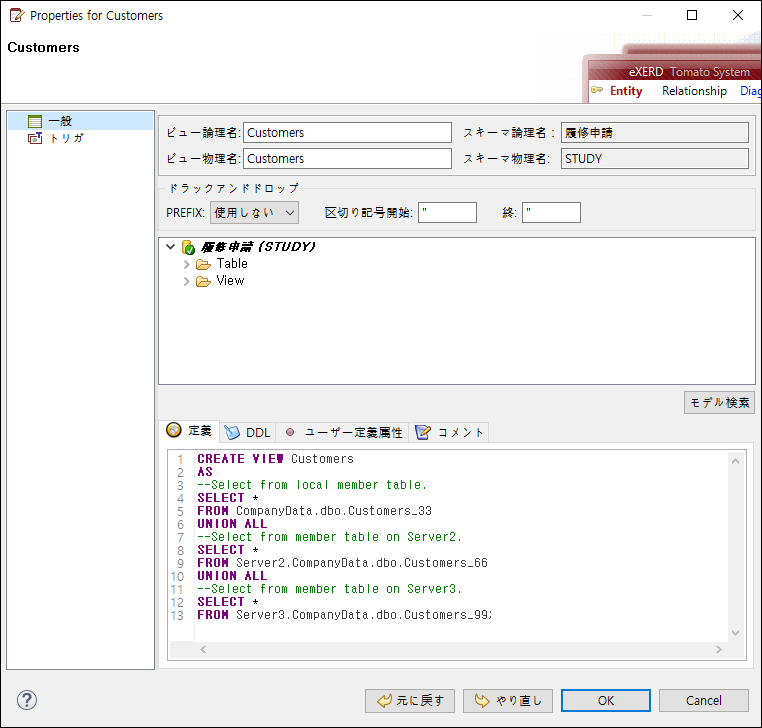
Task: Click the やり直し button
Action: click(507, 701)
